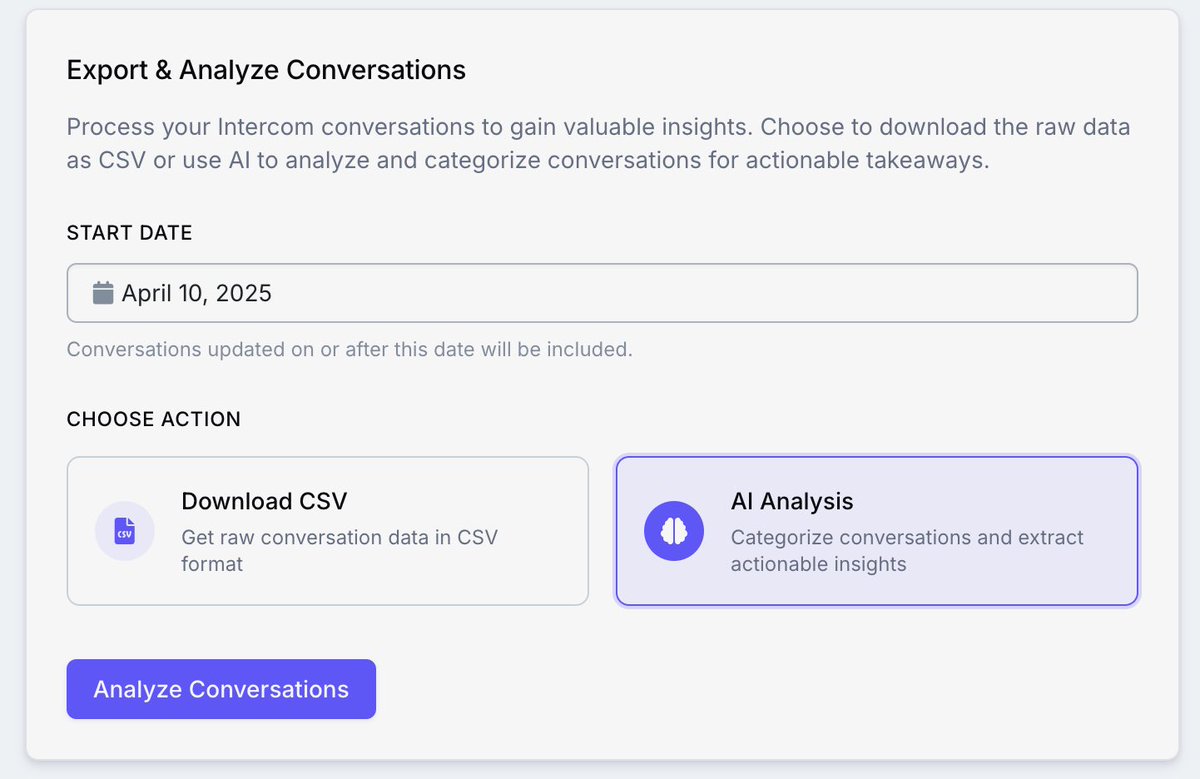Select the AI Analysis action card
This screenshot has height=779, width=1200.
pos(877,531)
